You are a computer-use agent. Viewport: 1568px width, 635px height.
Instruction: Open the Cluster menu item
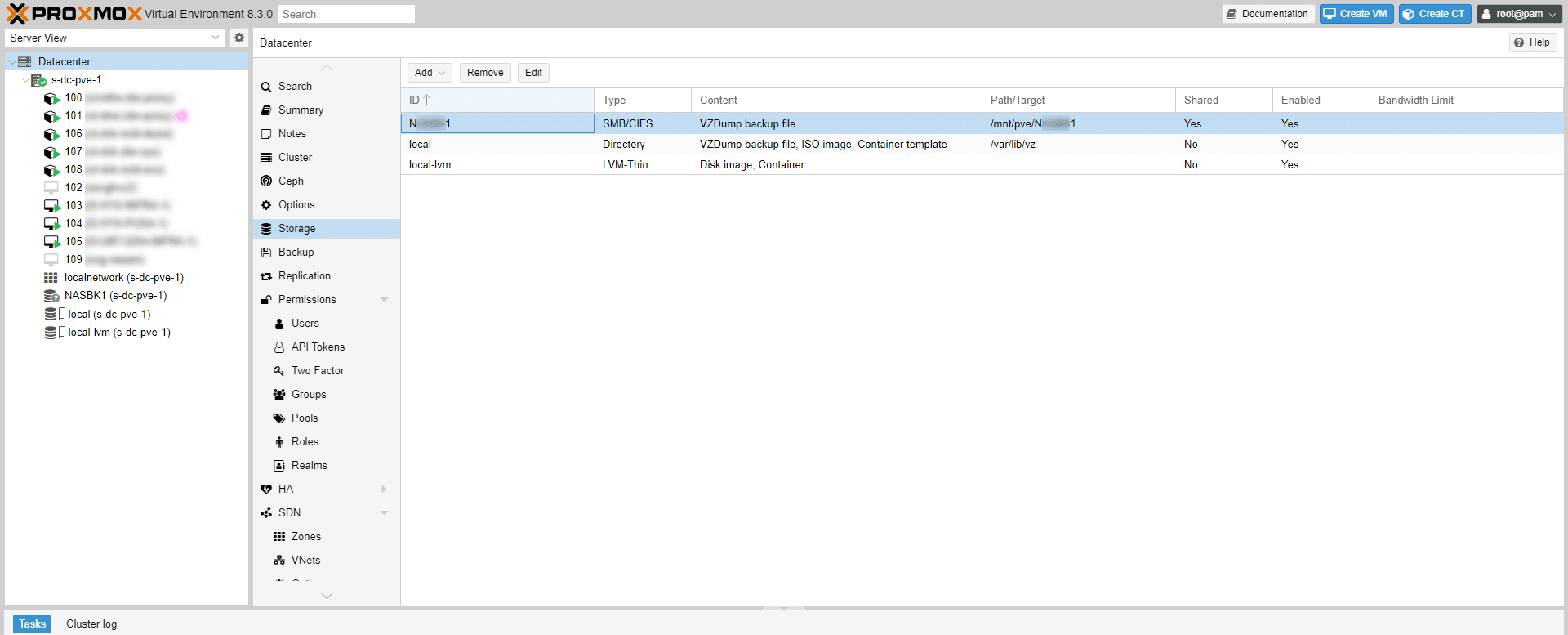click(x=327, y=158)
